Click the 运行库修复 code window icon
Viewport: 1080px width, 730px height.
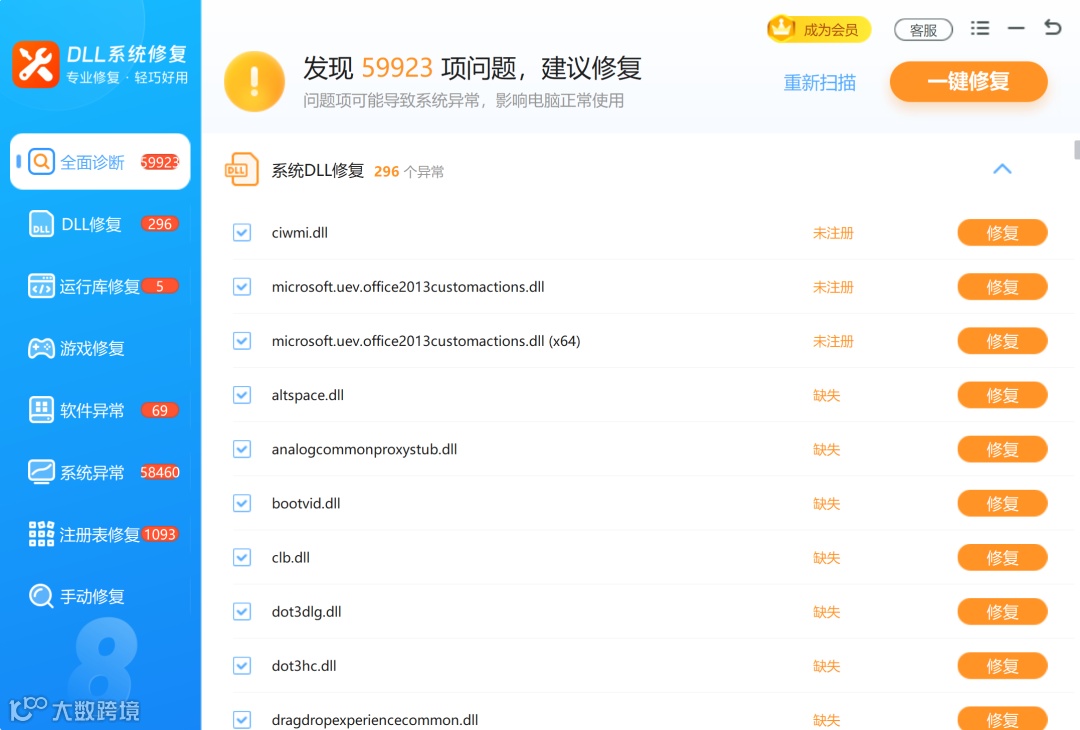click(41, 286)
